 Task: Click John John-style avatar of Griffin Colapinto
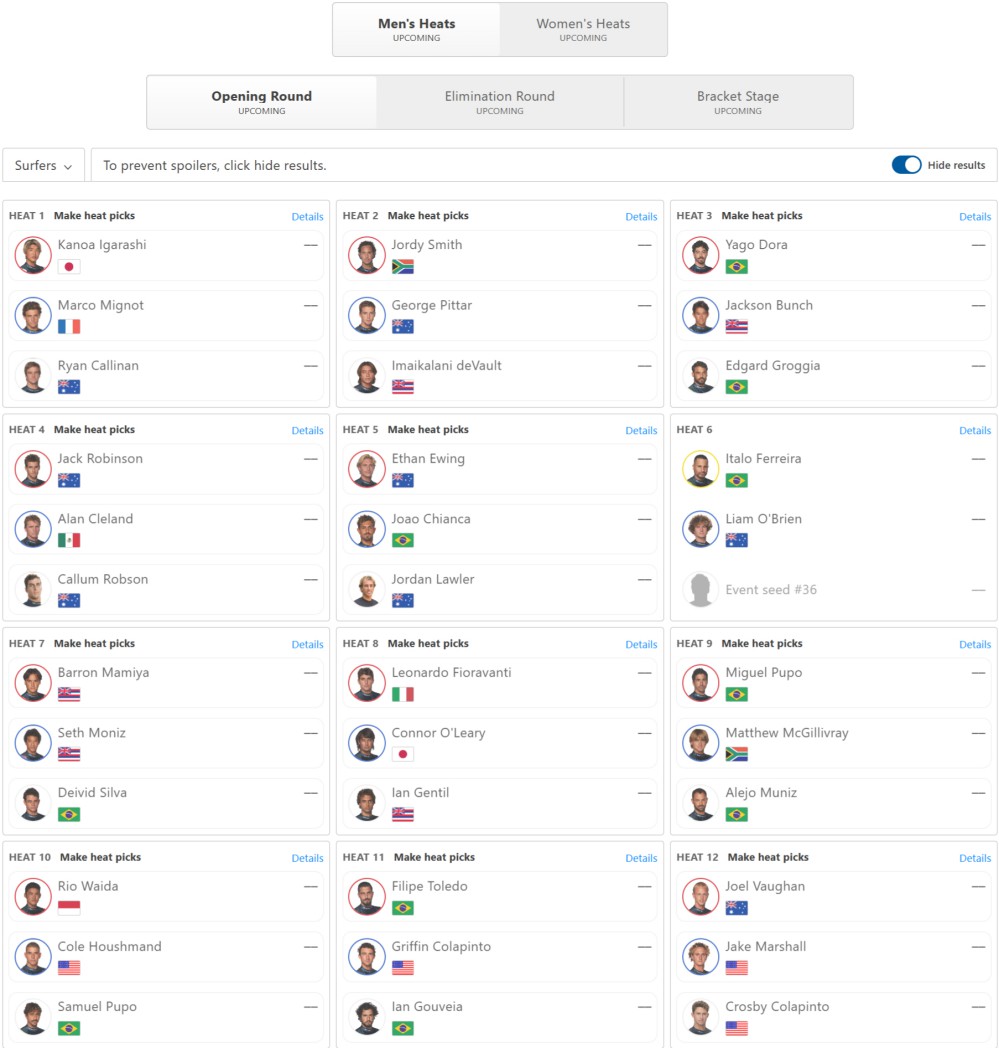pos(367,957)
